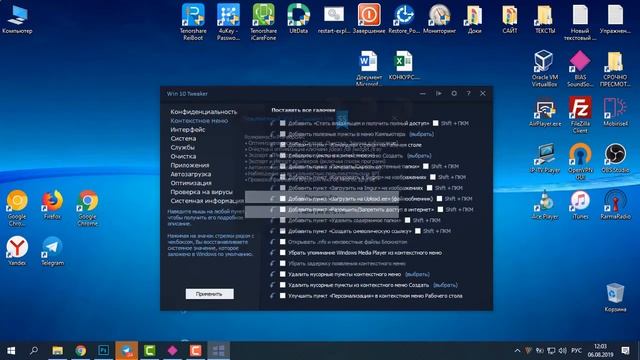Open UltData desktop shortcut
Viewport: 640px width, 360px height.
[298, 19]
